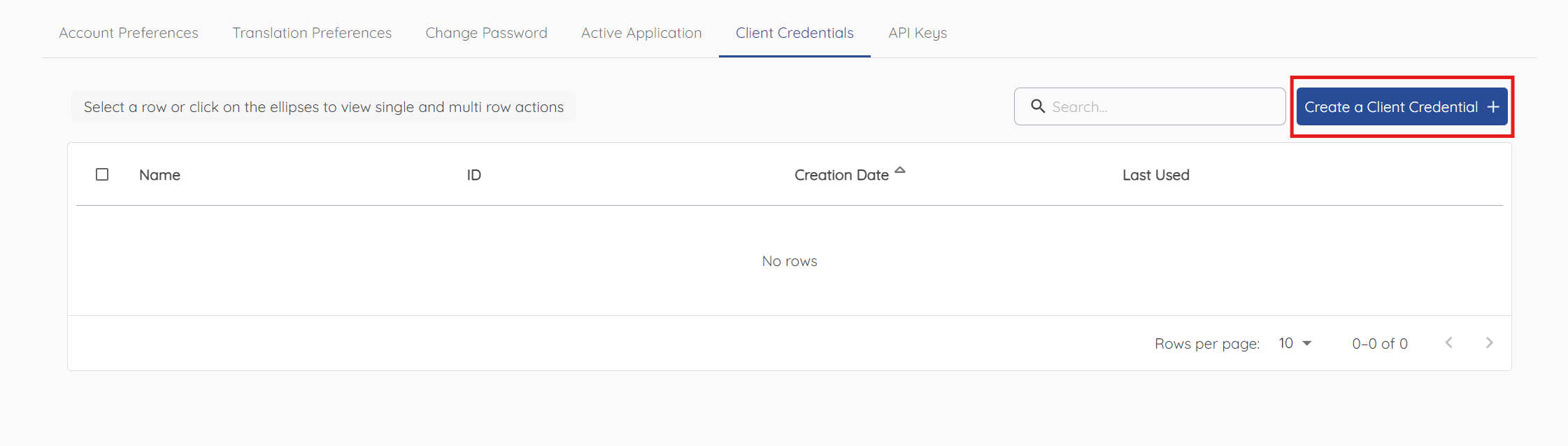Select the Active Application tab
Screen dimensions: 1568x446
point(641,33)
